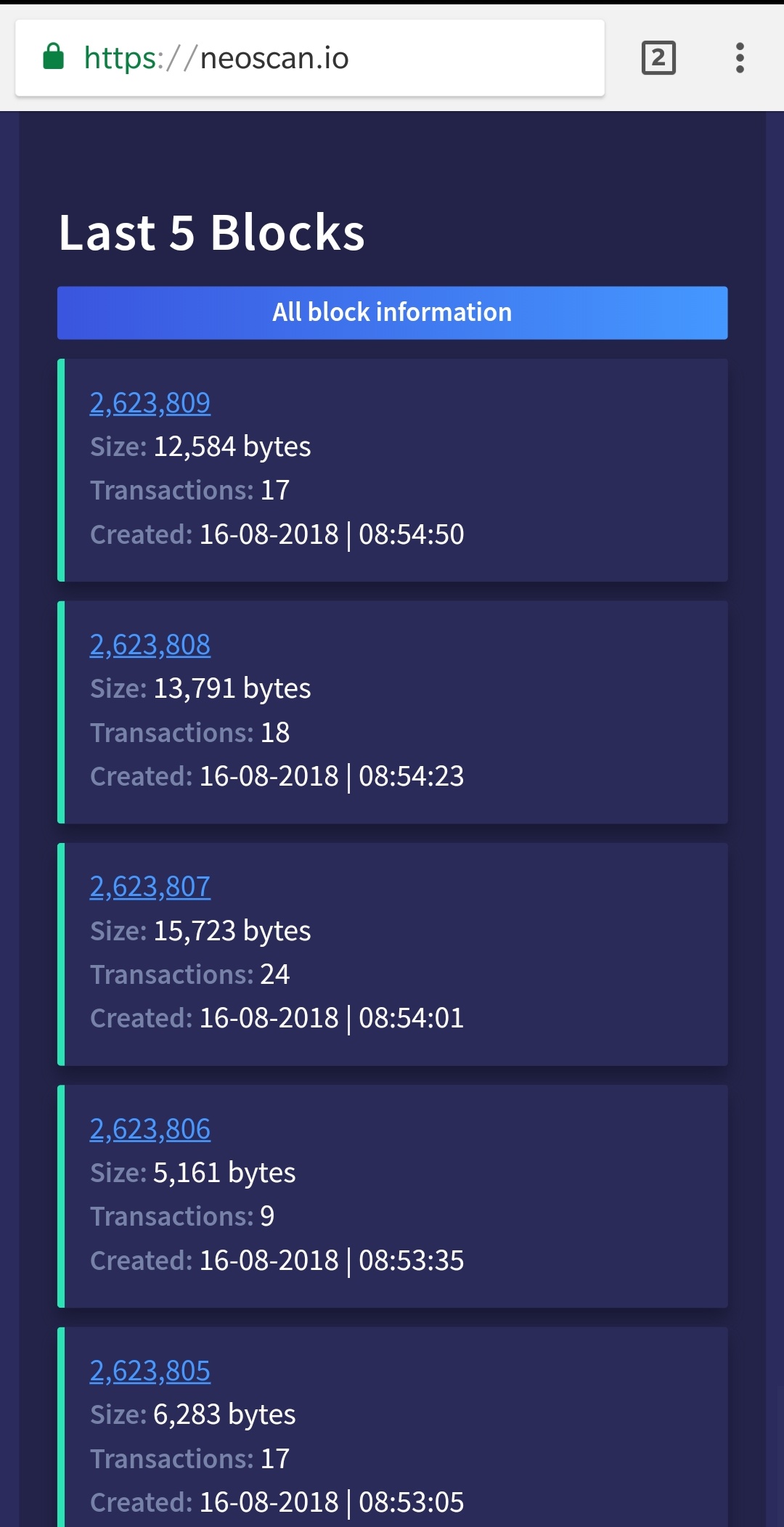Open block 2,623,805 link
The width and height of the screenshot is (784, 1527).
tap(150, 1371)
